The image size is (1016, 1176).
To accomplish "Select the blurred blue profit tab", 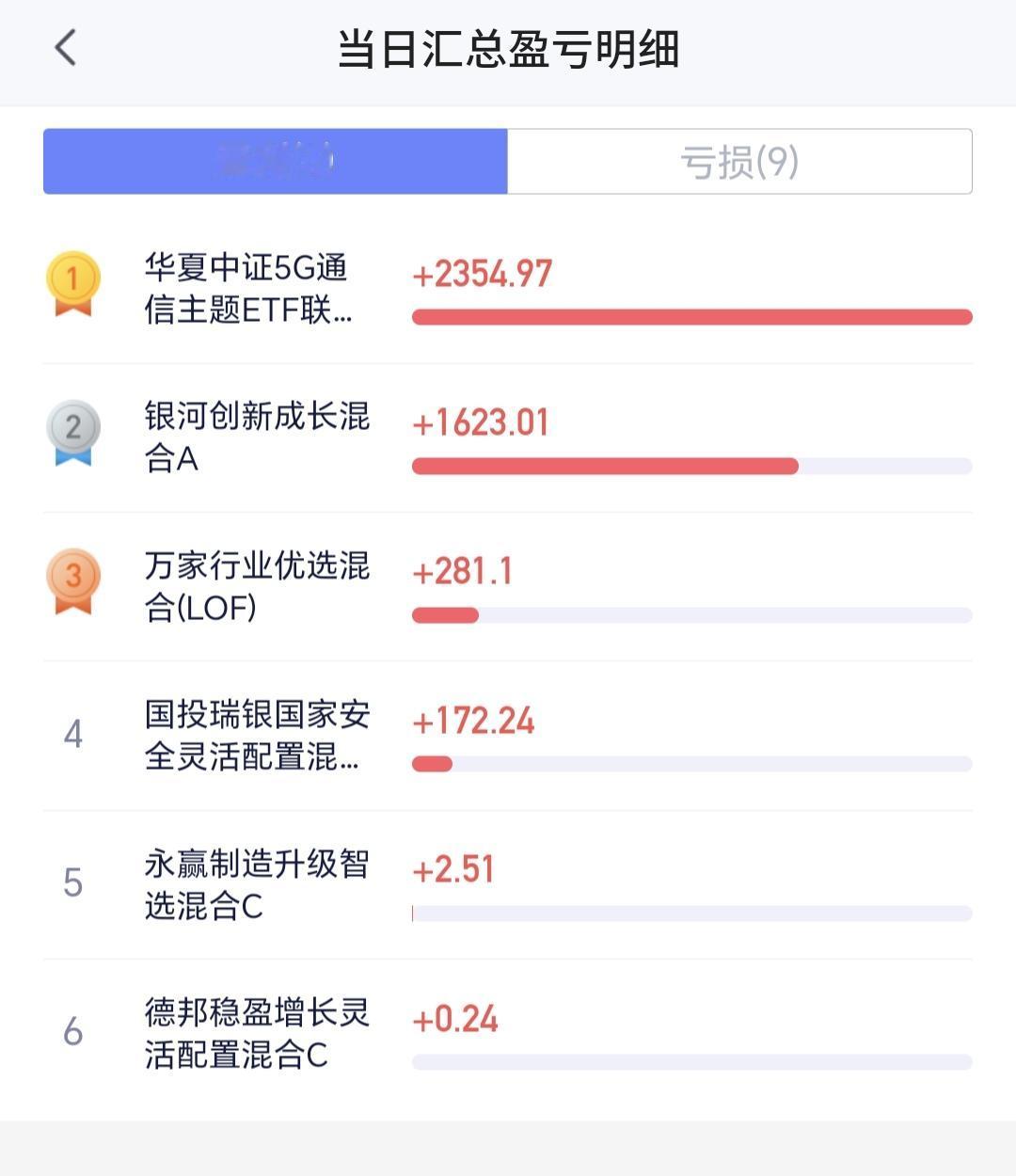I will [x=276, y=162].
